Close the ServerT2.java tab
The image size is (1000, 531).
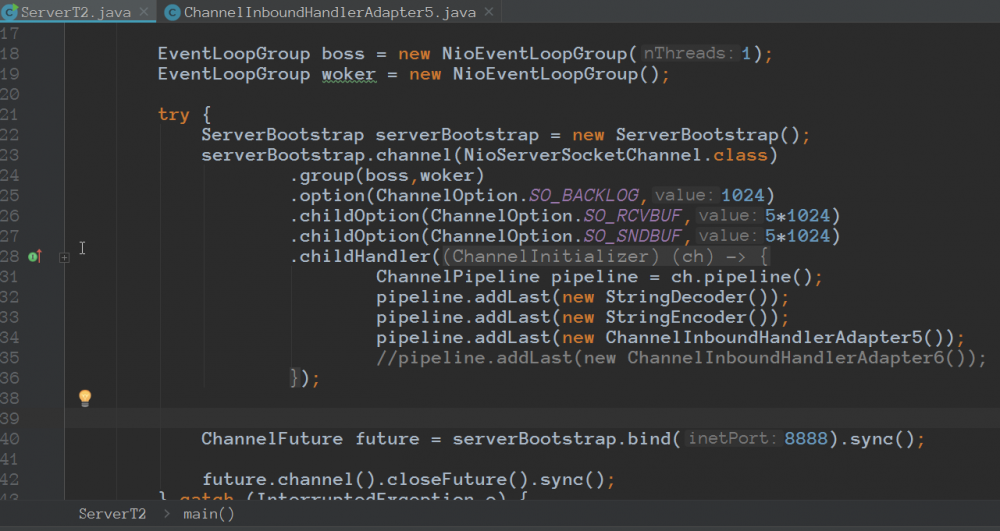pyautogui.click(x=144, y=11)
